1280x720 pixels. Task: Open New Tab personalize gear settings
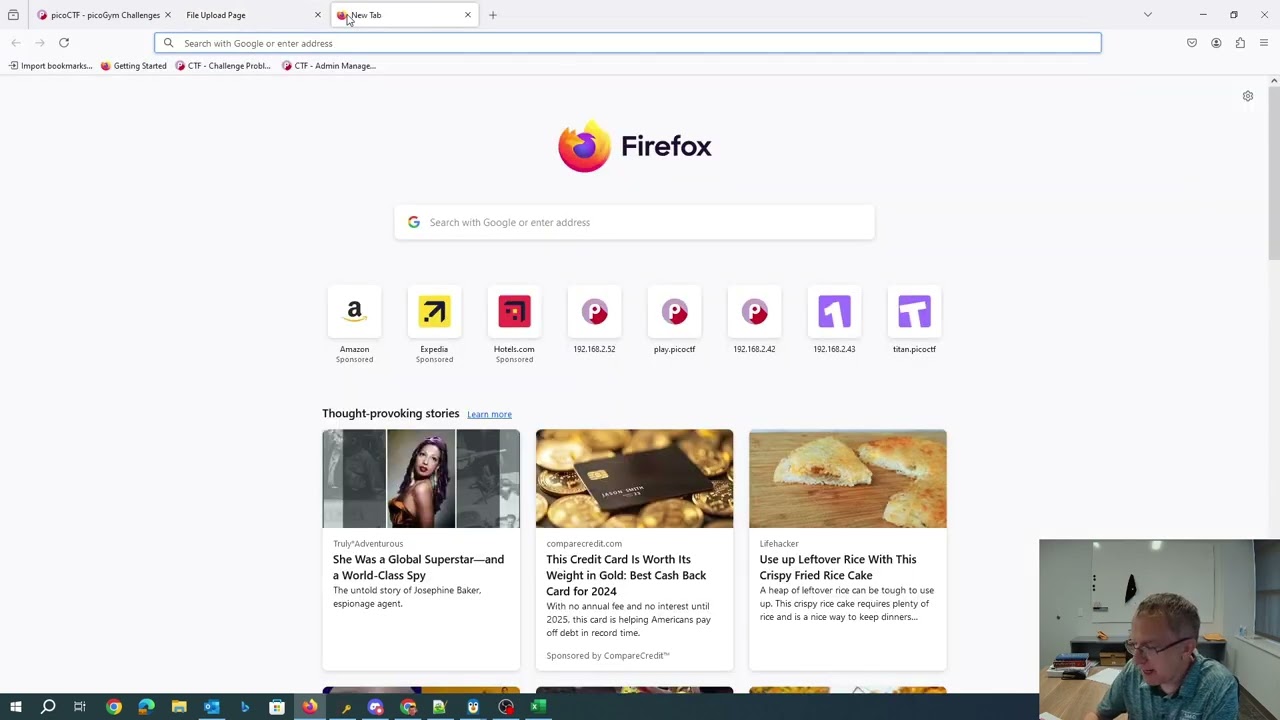click(1248, 96)
